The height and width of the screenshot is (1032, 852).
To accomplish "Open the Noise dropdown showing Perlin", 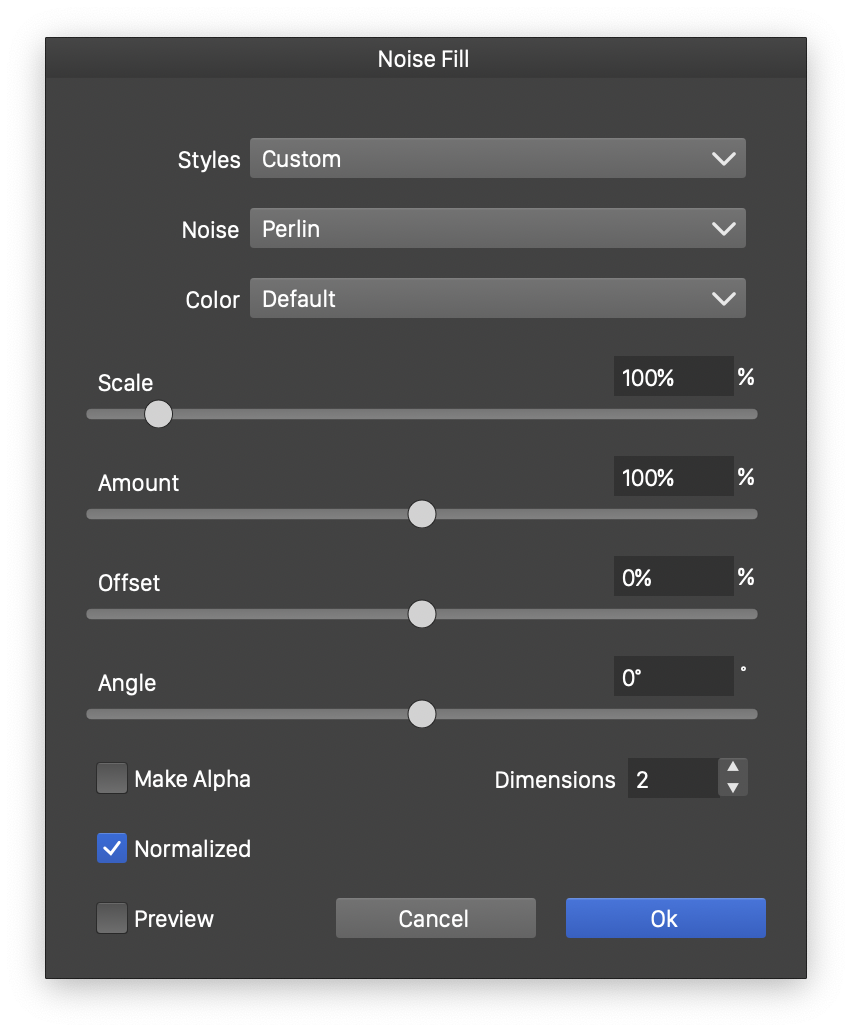I will pyautogui.click(x=497, y=229).
